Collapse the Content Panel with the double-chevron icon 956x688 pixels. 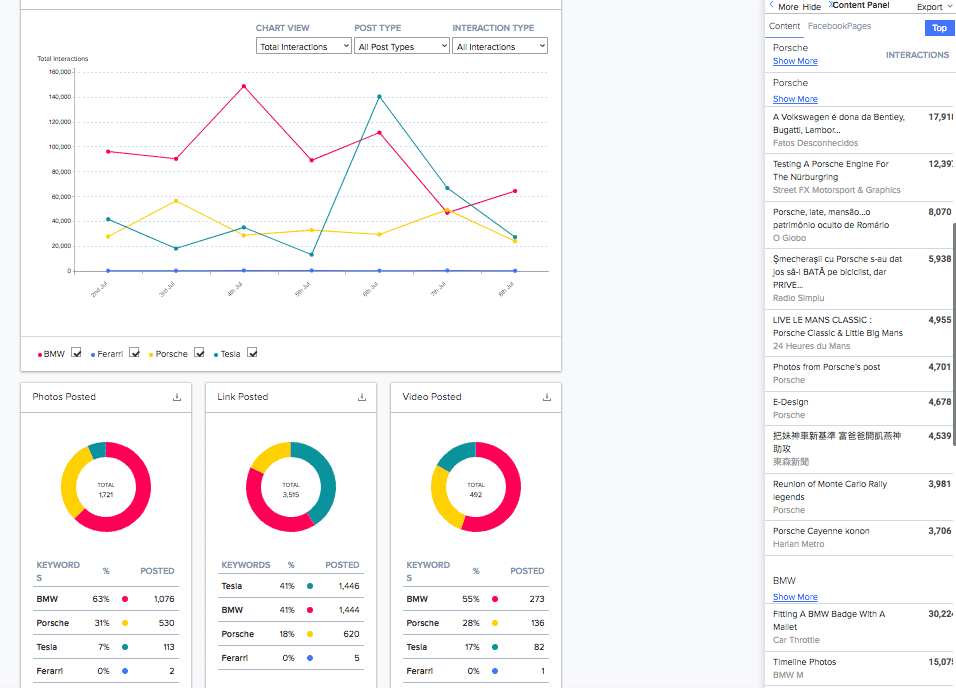(x=831, y=5)
